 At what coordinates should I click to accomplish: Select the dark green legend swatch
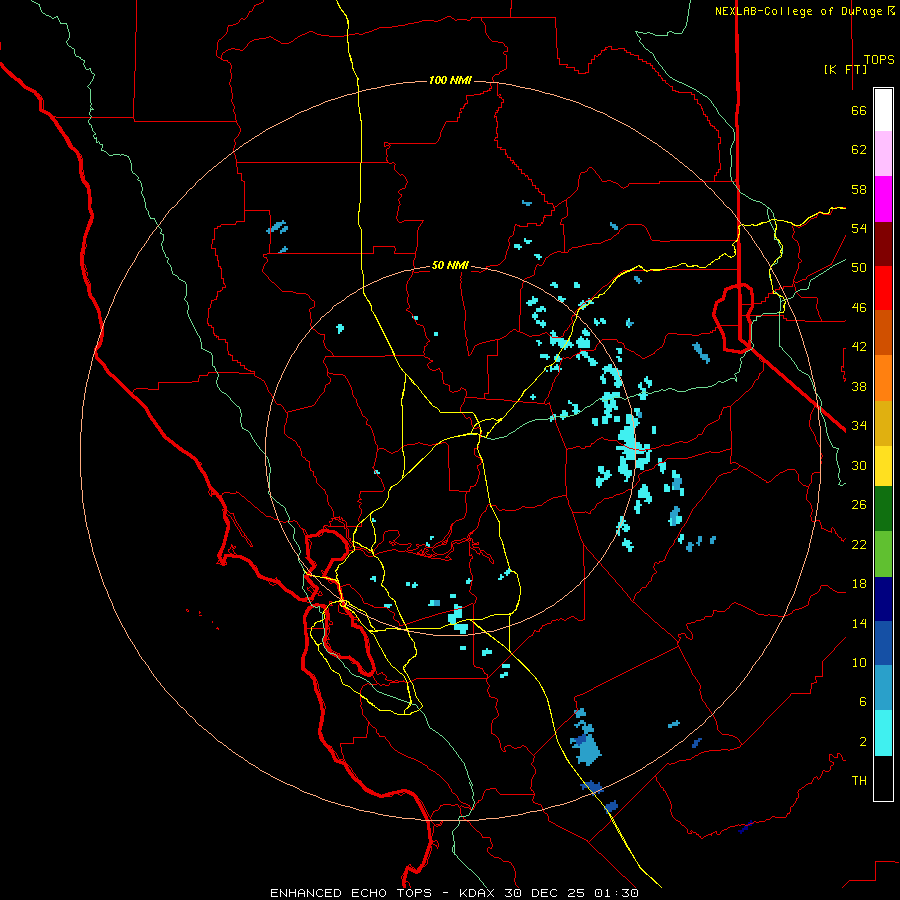(x=883, y=509)
